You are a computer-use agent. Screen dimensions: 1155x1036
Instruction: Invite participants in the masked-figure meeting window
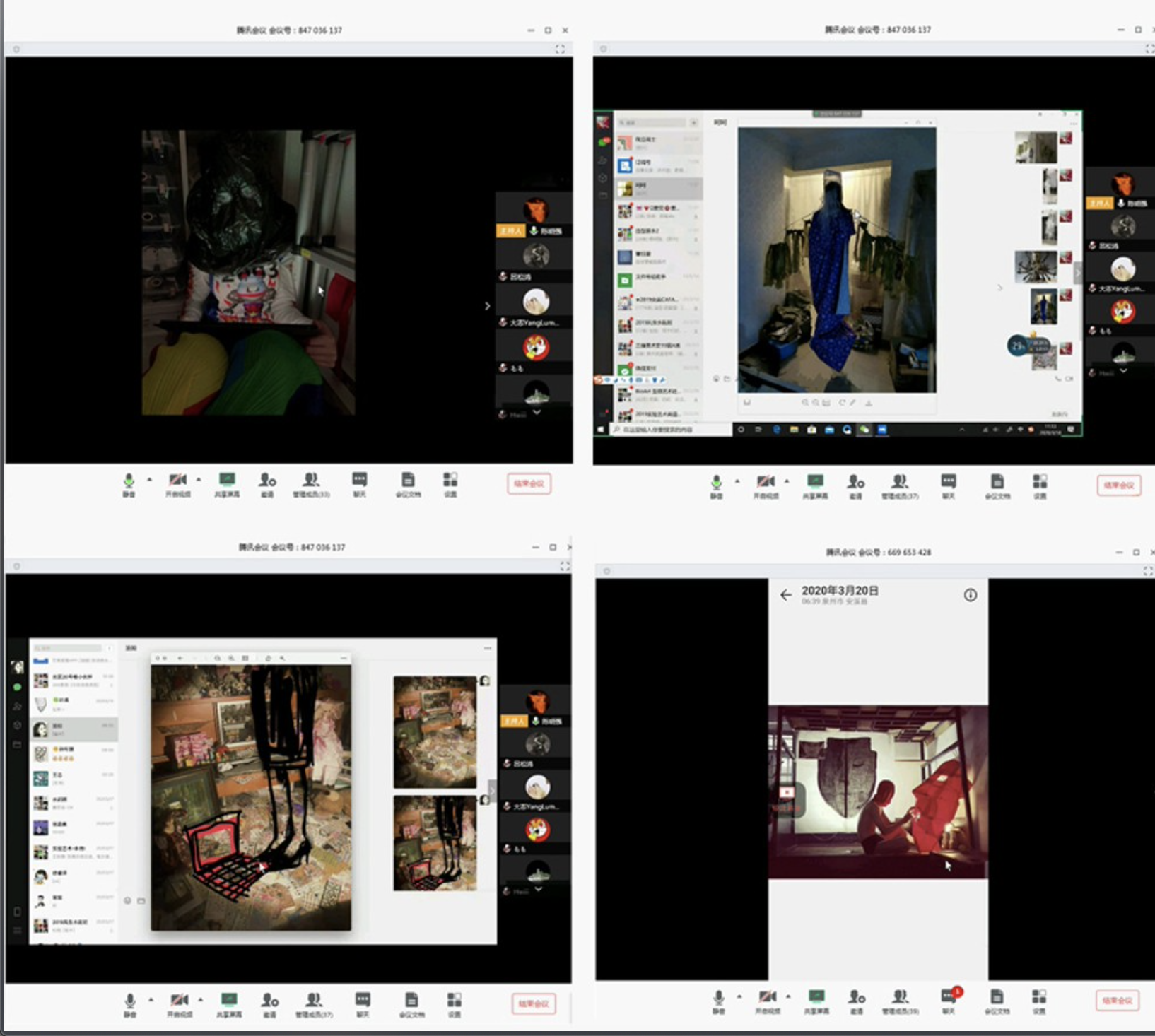[267, 485]
